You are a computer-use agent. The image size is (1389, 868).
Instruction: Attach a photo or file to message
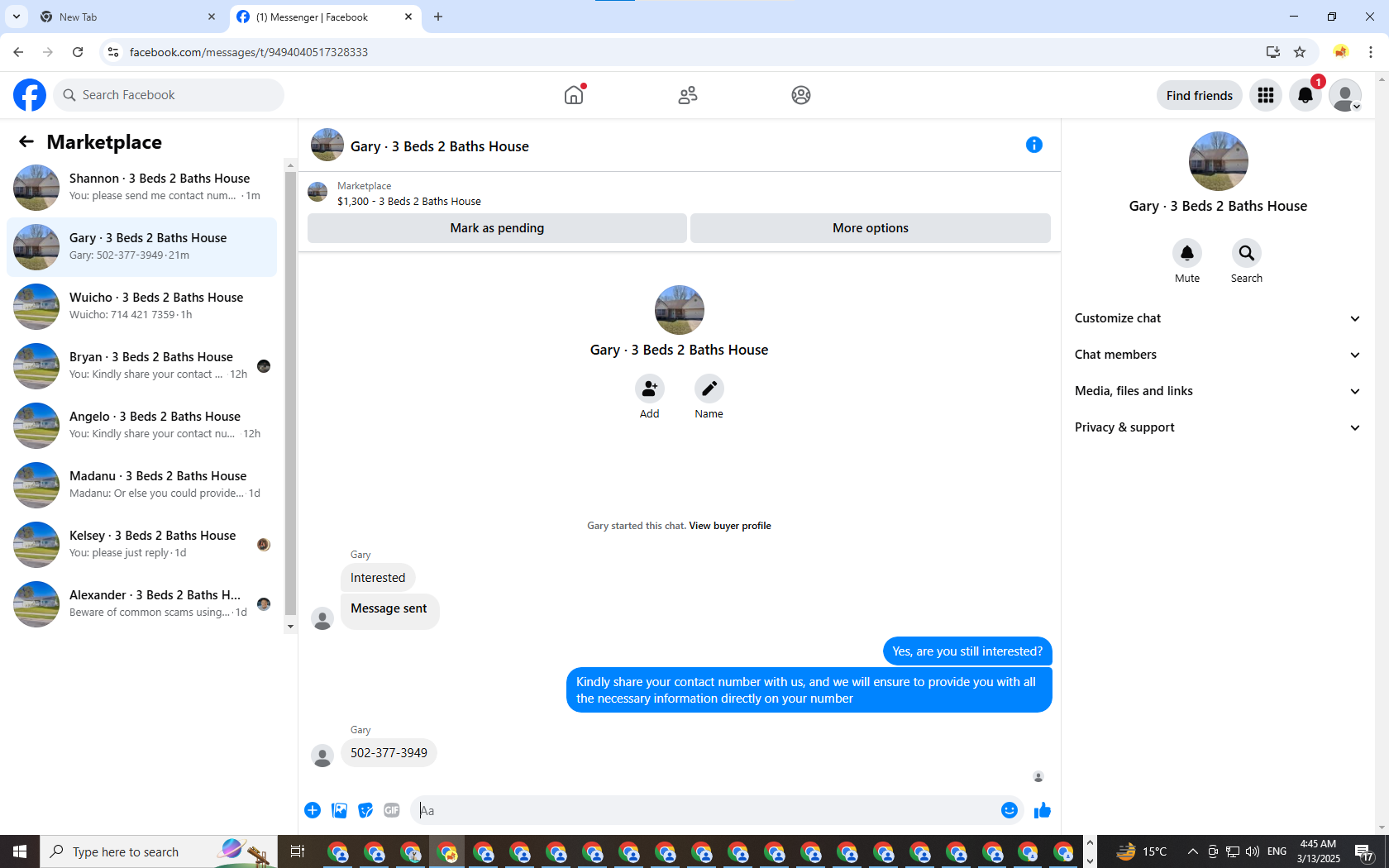[x=339, y=810]
